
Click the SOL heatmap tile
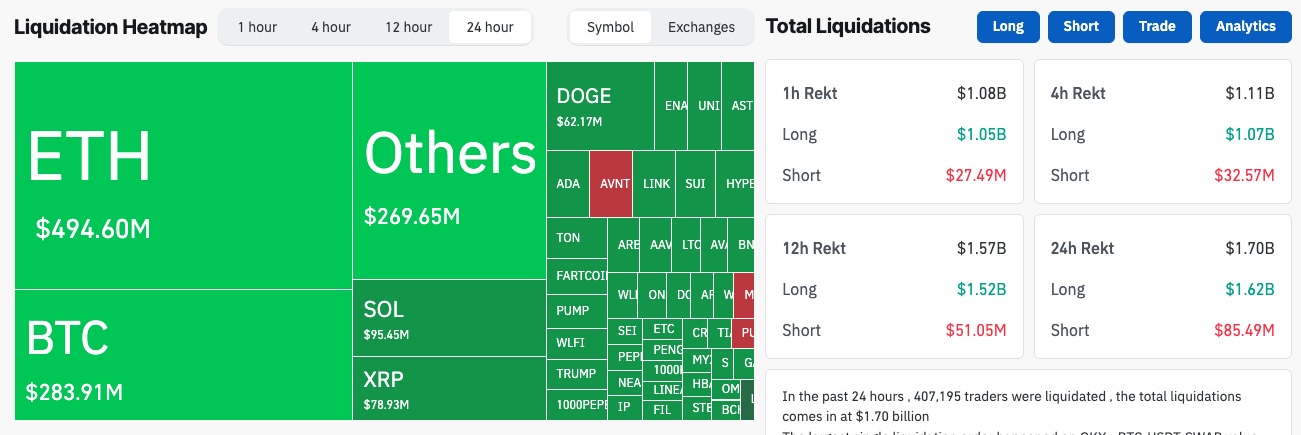(x=449, y=318)
